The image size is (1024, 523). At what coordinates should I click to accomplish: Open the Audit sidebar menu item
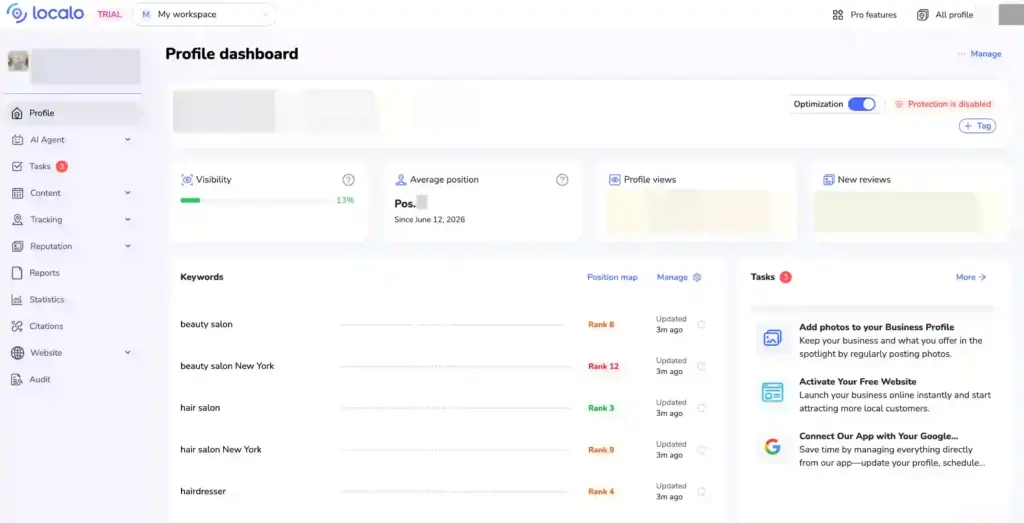pos(74,379)
